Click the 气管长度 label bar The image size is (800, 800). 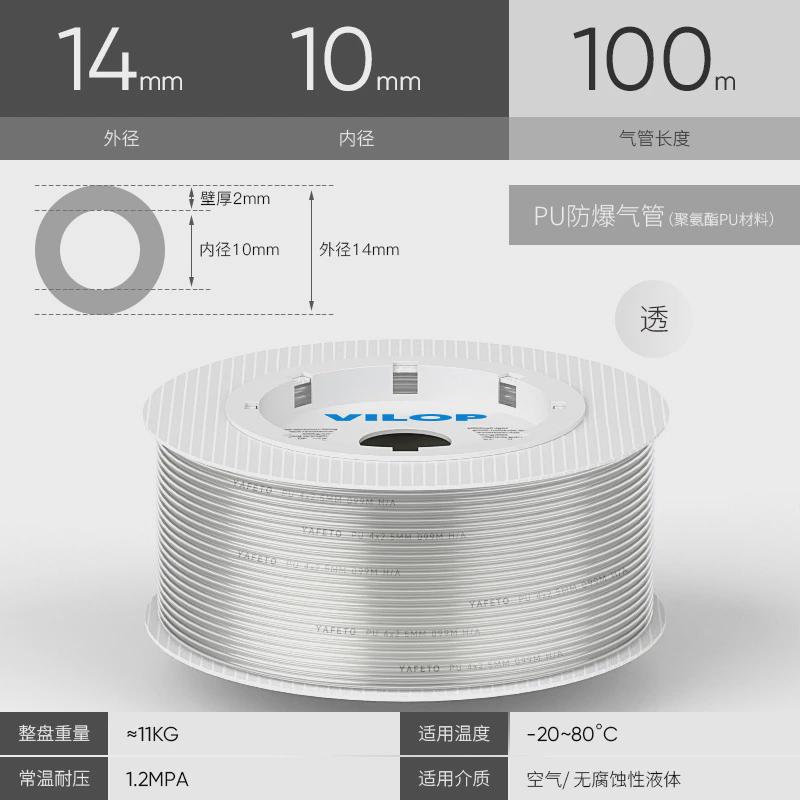[654, 138]
